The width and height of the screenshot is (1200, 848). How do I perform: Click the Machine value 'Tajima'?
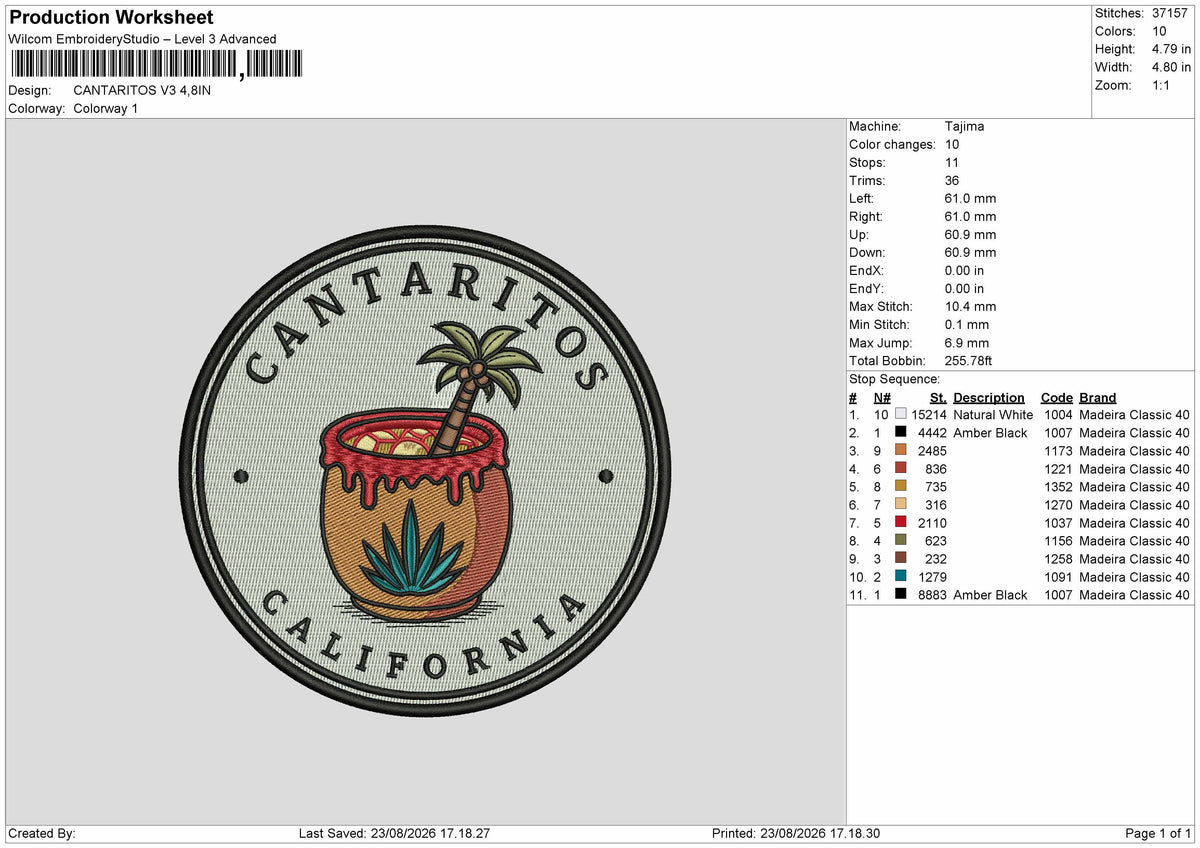click(964, 126)
